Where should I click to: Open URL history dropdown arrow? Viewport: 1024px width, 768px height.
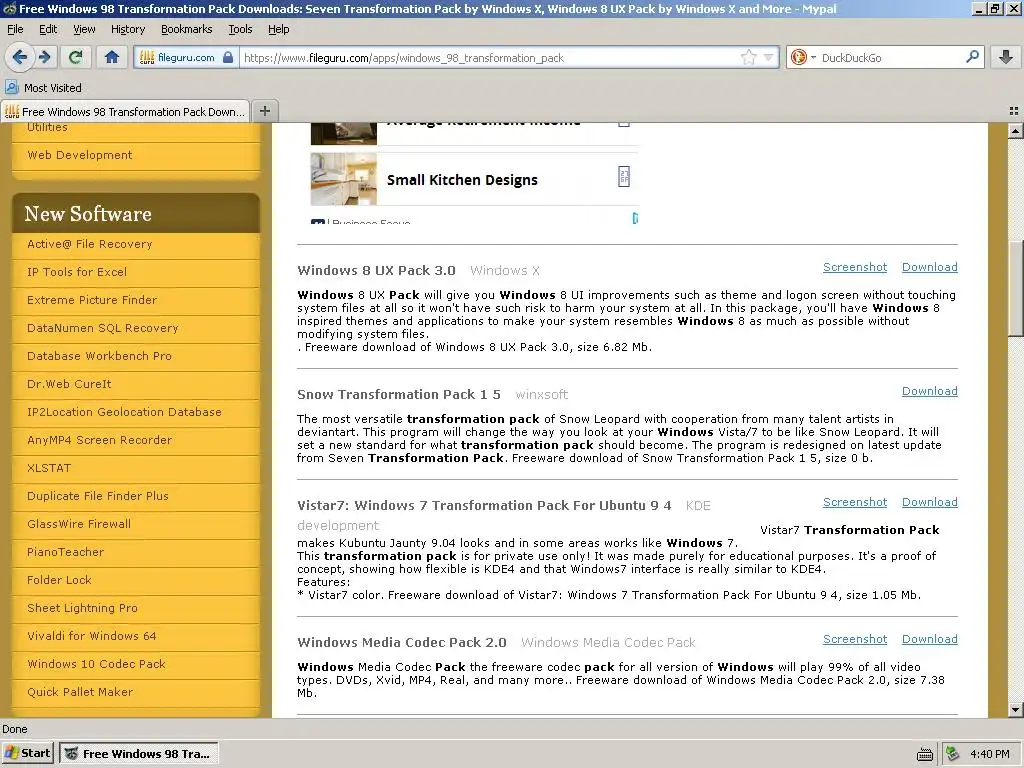[x=769, y=57]
